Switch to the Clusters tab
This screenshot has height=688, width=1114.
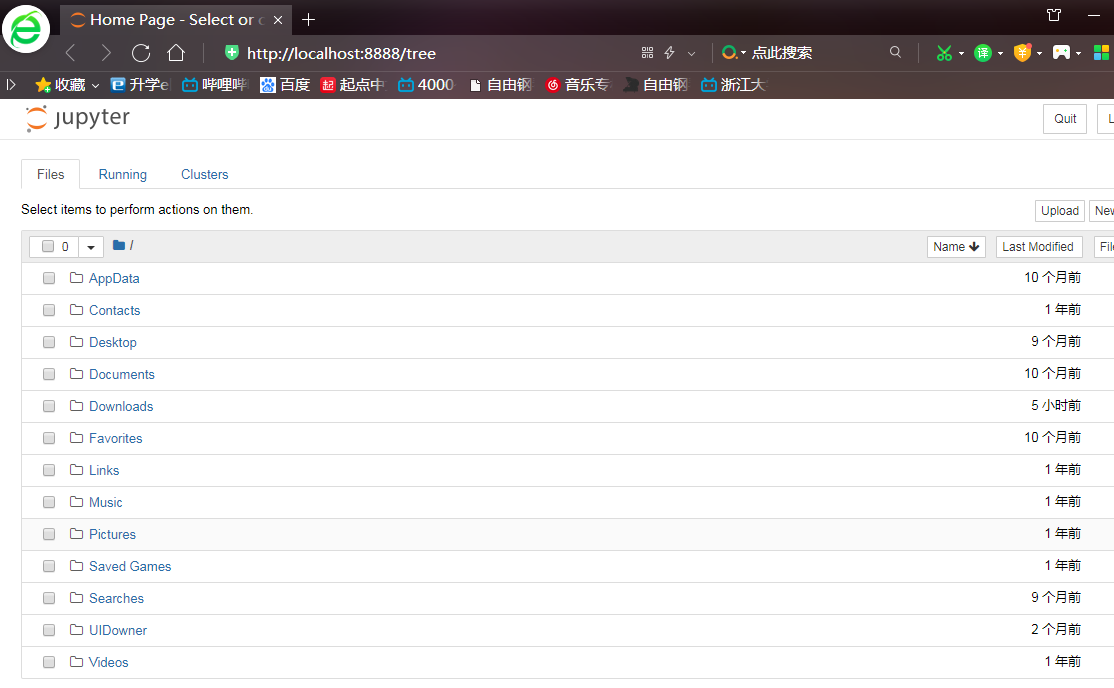click(x=205, y=174)
